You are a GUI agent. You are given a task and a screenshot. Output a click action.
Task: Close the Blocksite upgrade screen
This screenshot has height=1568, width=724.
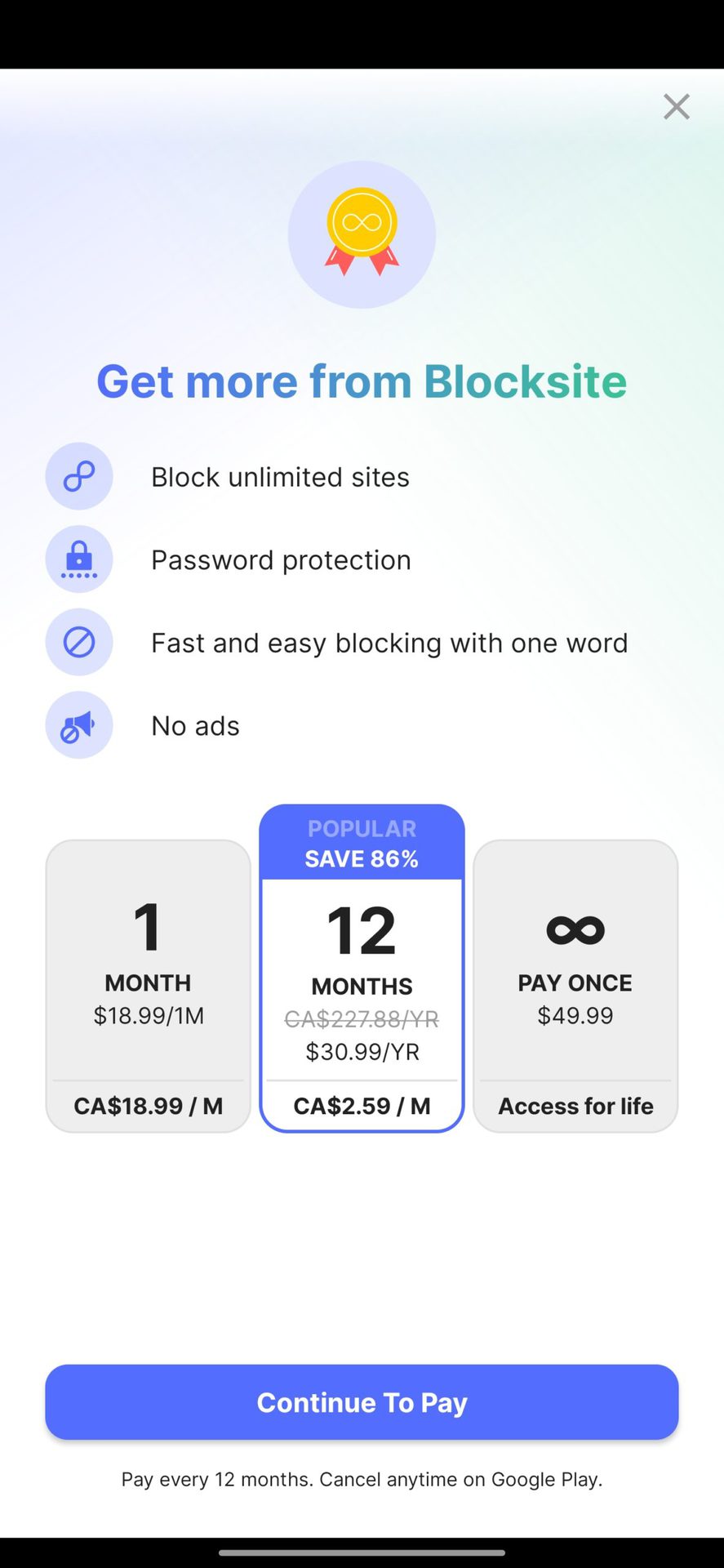(x=676, y=107)
